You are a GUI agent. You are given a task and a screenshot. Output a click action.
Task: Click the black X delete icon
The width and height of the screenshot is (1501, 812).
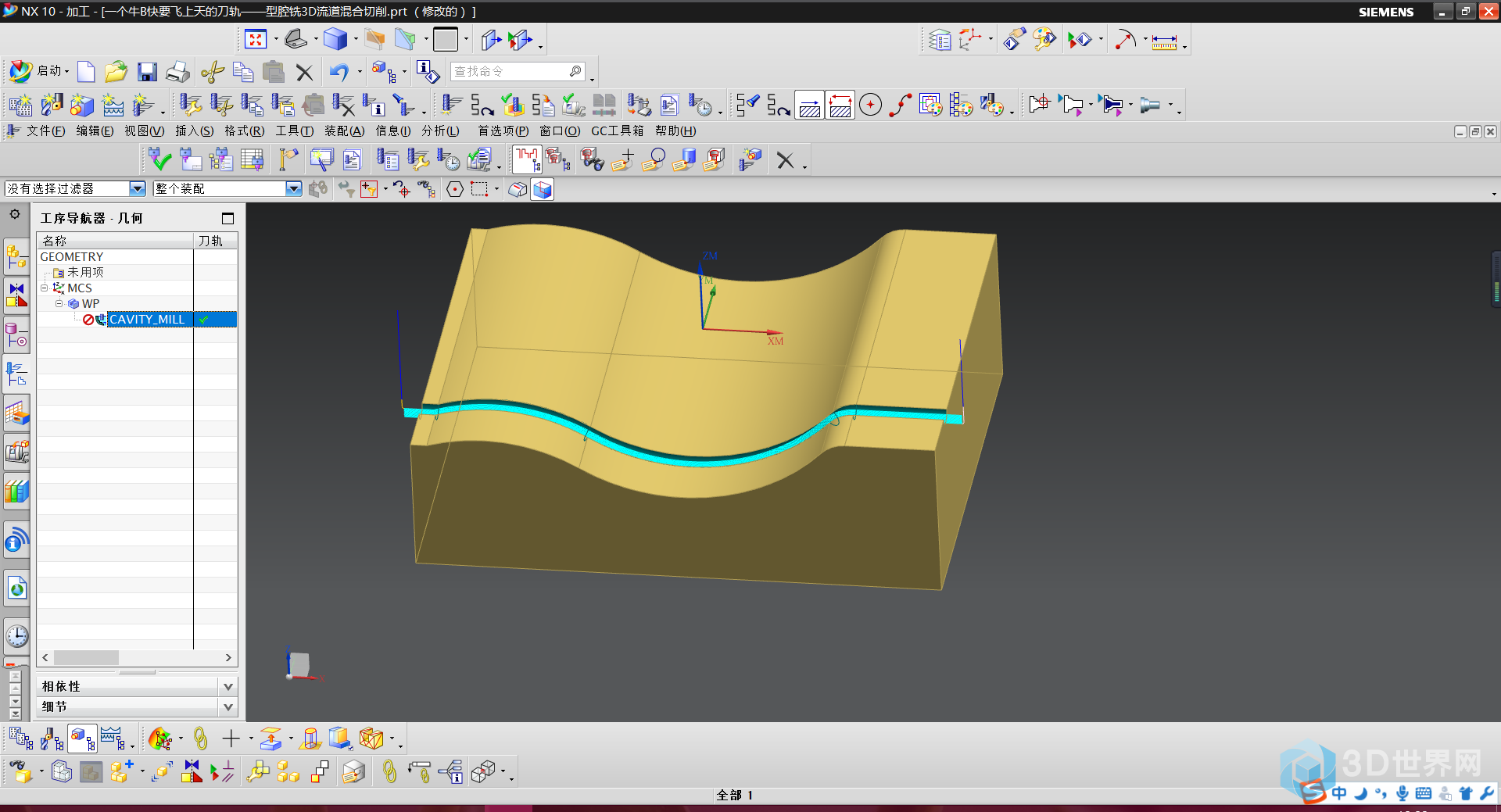pos(305,73)
